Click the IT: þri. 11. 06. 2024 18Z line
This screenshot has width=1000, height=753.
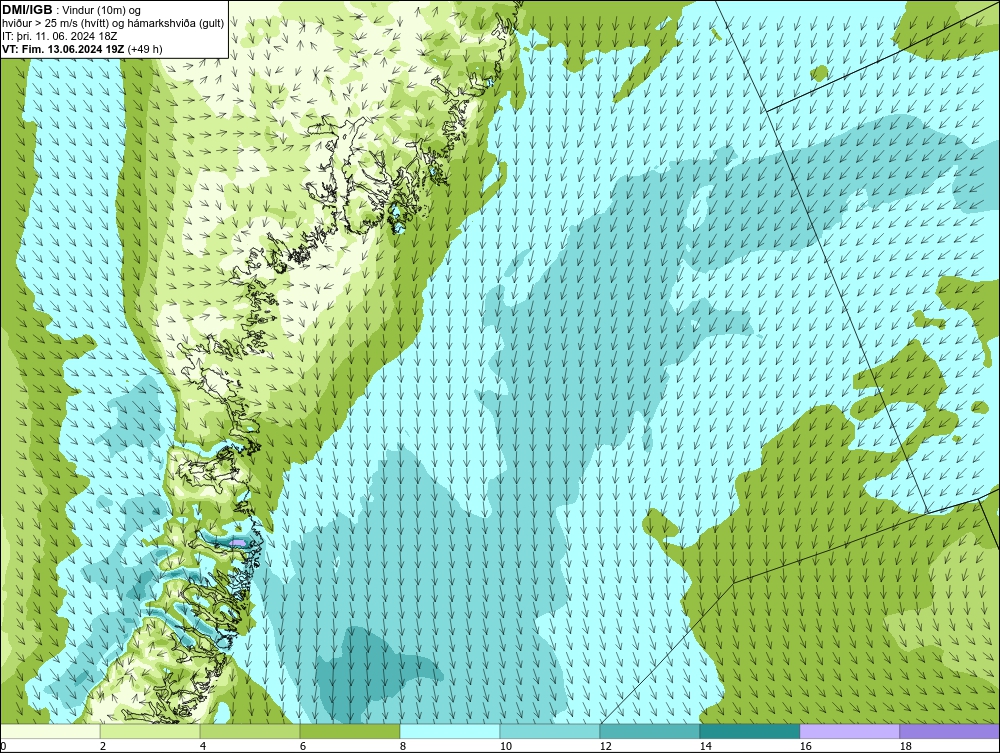click(59, 36)
